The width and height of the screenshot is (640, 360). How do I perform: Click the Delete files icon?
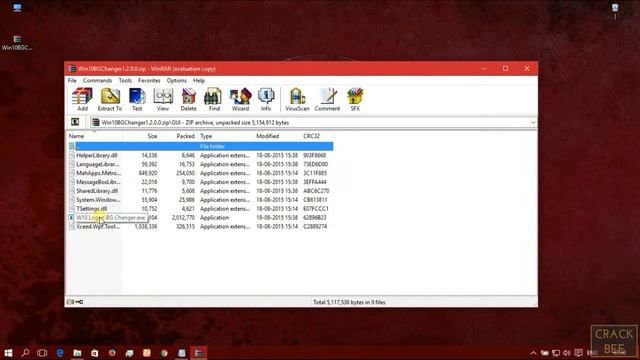coord(189,100)
